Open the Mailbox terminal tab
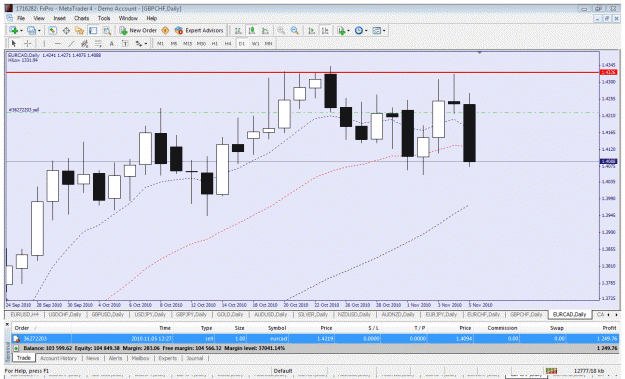Screen dimensions: 625x379 [140, 358]
